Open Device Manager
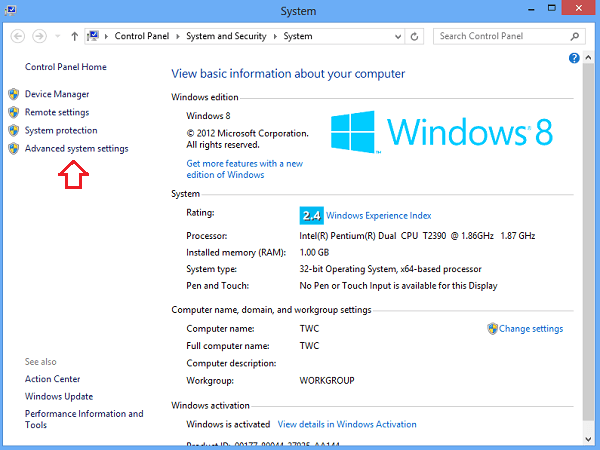600x450 pixels. click(x=57, y=94)
